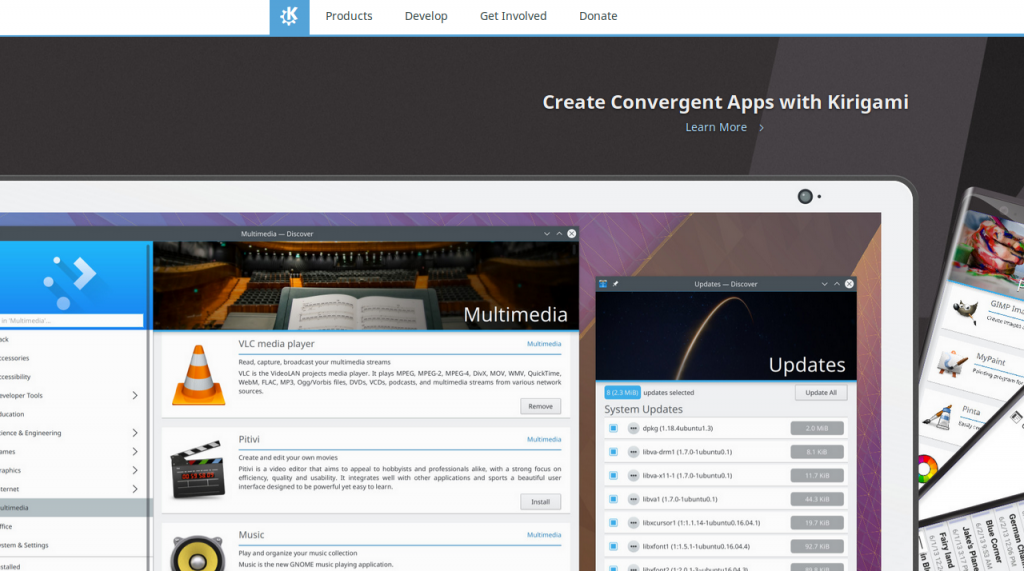This screenshot has height=571, width=1024.
Task: Uncheck the libva-x11-1 update checkbox
Action: click(613, 476)
